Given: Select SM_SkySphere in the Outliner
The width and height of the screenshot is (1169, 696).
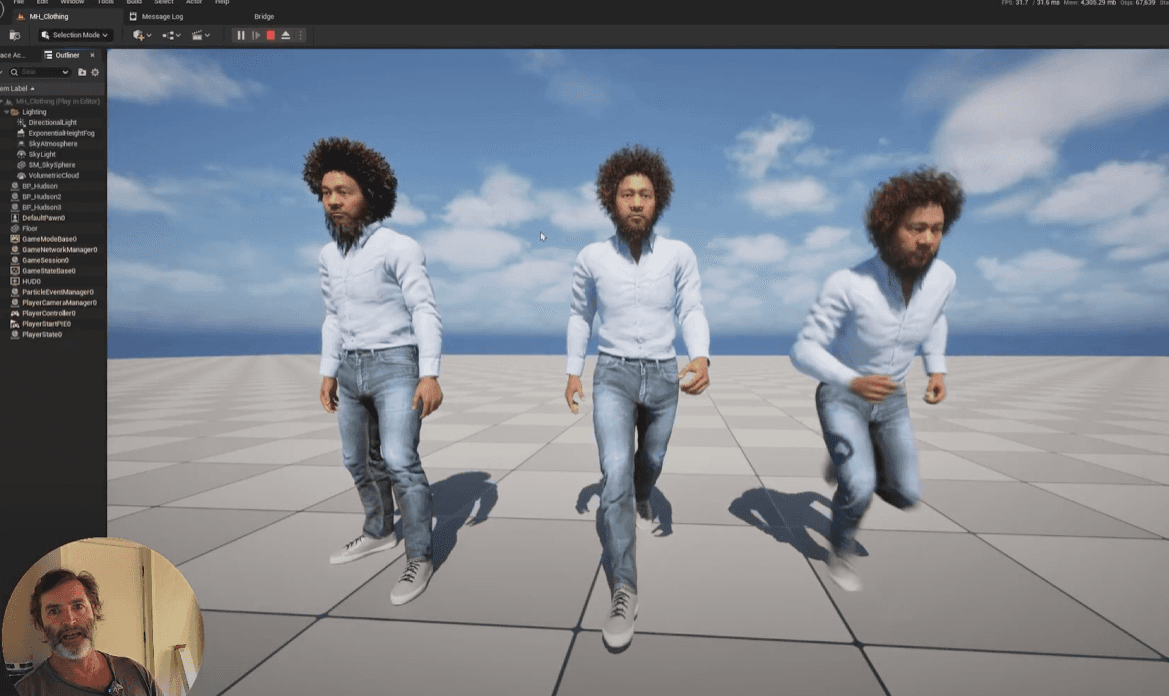Looking at the screenshot, I should (x=53, y=165).
